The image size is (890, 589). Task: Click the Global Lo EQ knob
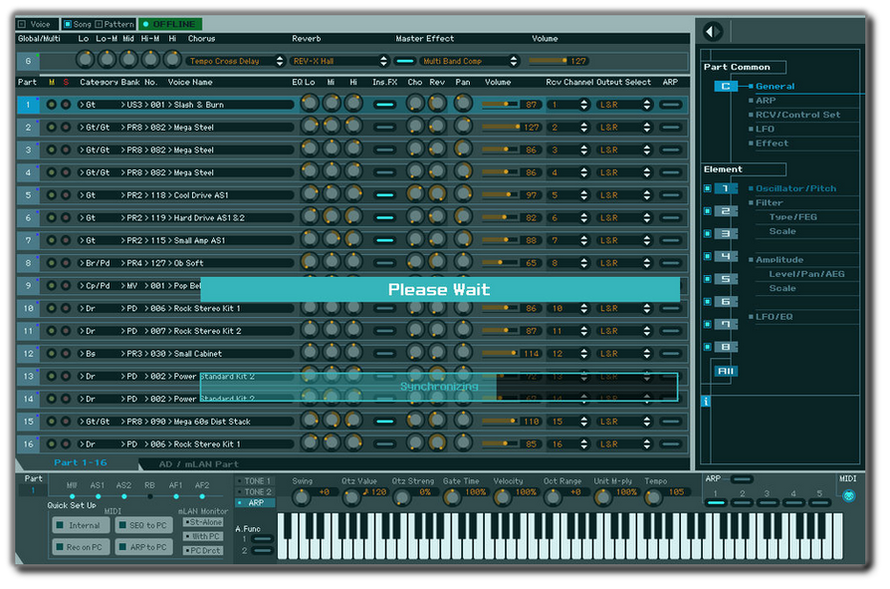(x=85, y=60)
